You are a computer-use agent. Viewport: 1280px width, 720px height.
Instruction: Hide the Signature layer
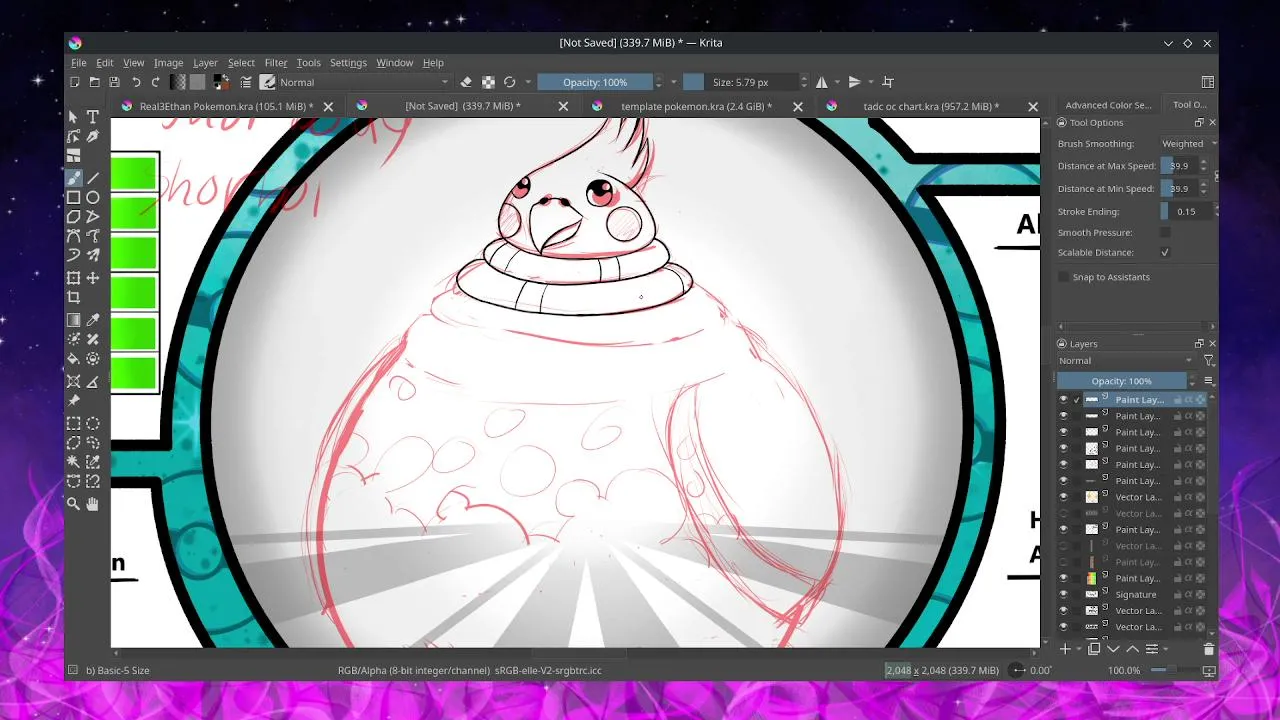(1063, 595)
